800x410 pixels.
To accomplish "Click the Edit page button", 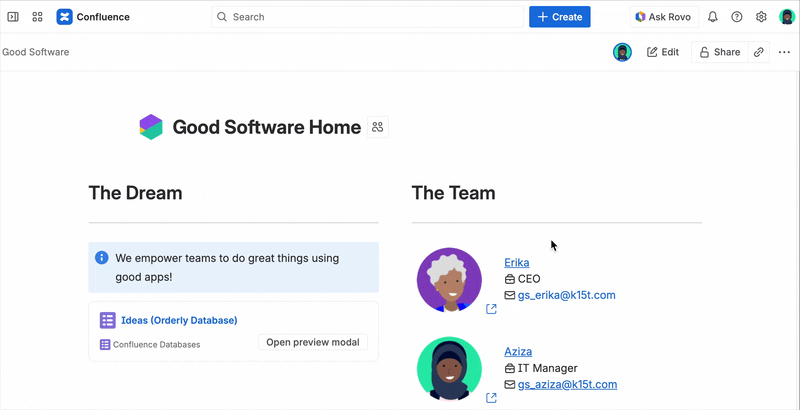I will [662, 52].
